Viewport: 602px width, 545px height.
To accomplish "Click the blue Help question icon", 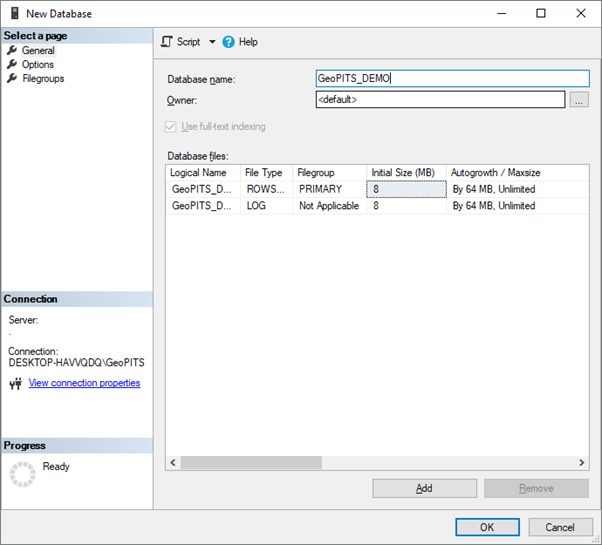I will coord(228,42).
